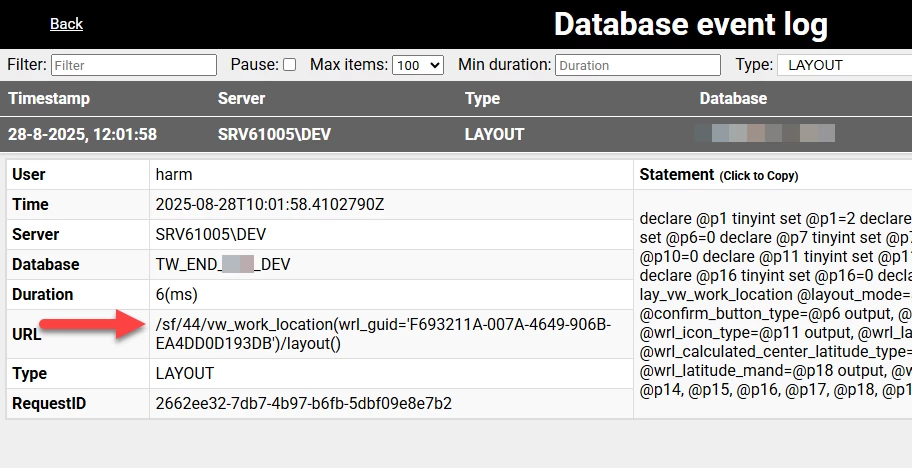Open the Max items dropdown

[418, 65]
